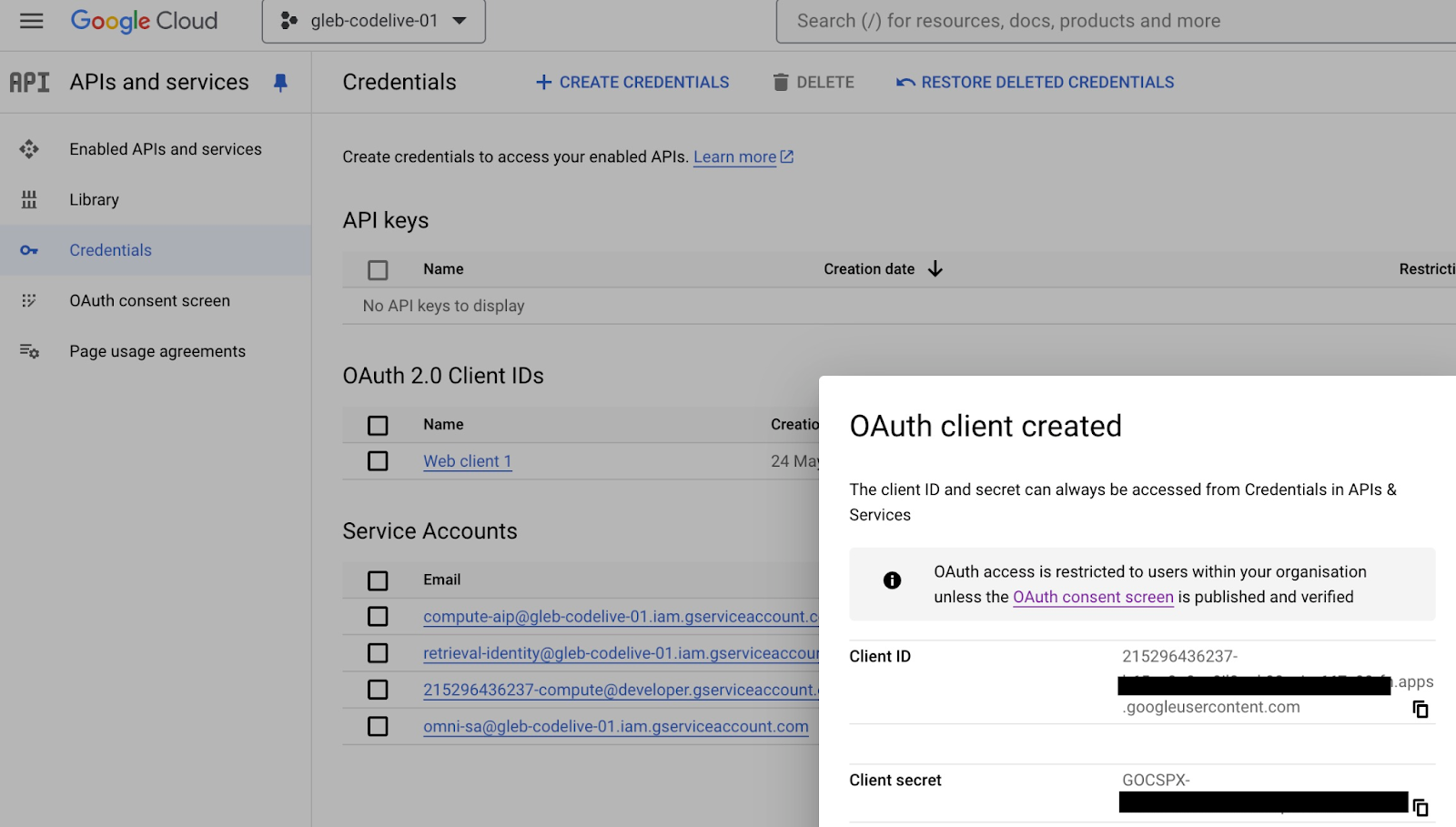Screen dimensions: 1456x827
Task: Expand the Create Credentials menu
Action: coord(632,83)
